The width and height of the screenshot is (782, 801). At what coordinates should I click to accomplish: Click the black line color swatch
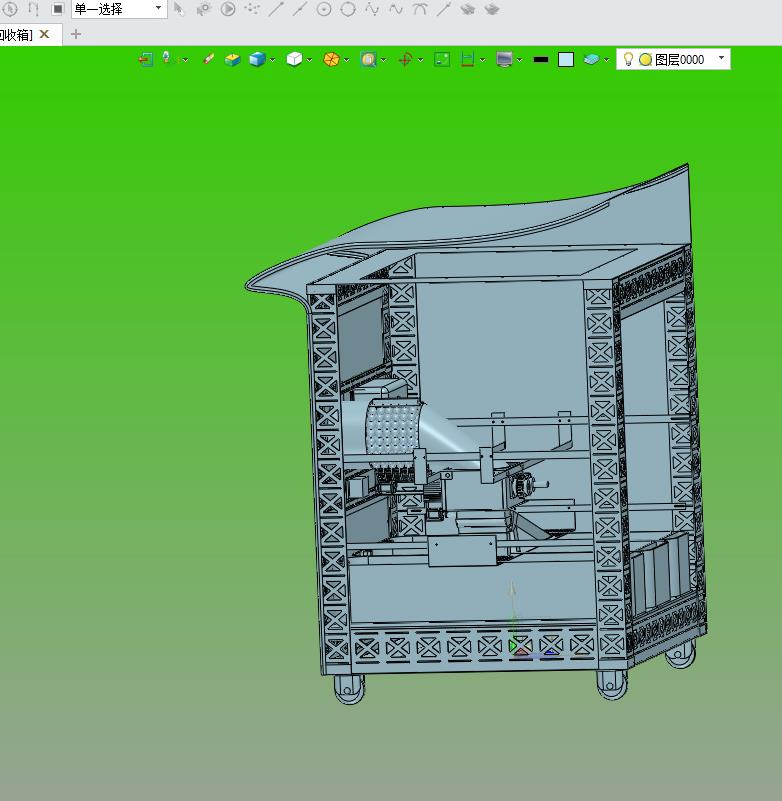coord(540,60)
